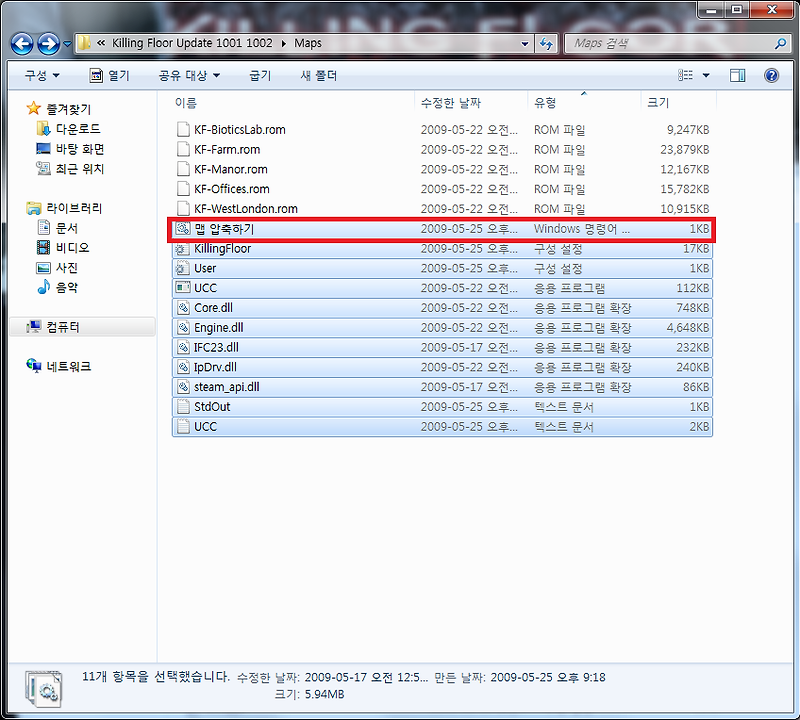Toggle the preview pane icon
Image resolution: width=800 pixels, height=720 pixels.
point(737,76)
